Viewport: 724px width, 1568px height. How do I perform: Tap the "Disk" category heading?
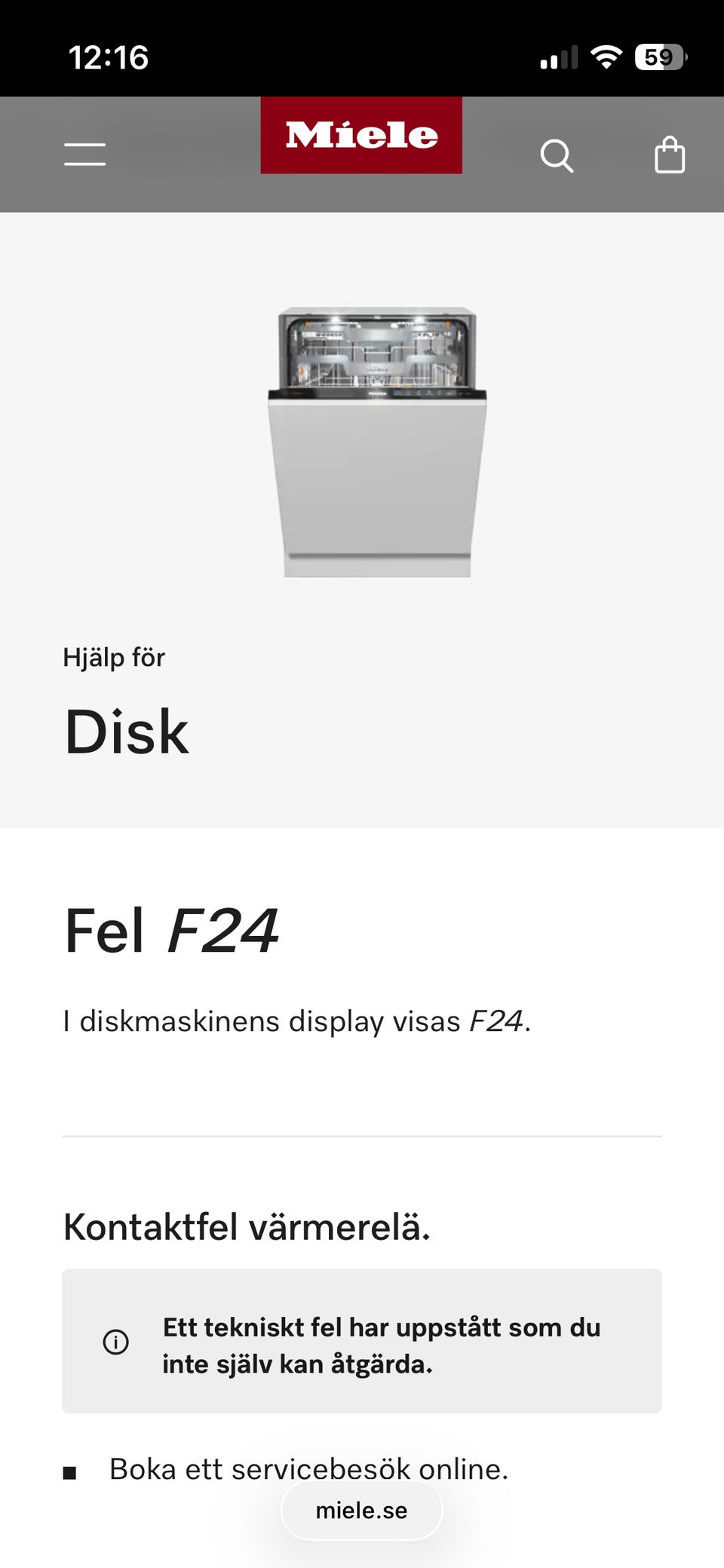pos(127,732)
